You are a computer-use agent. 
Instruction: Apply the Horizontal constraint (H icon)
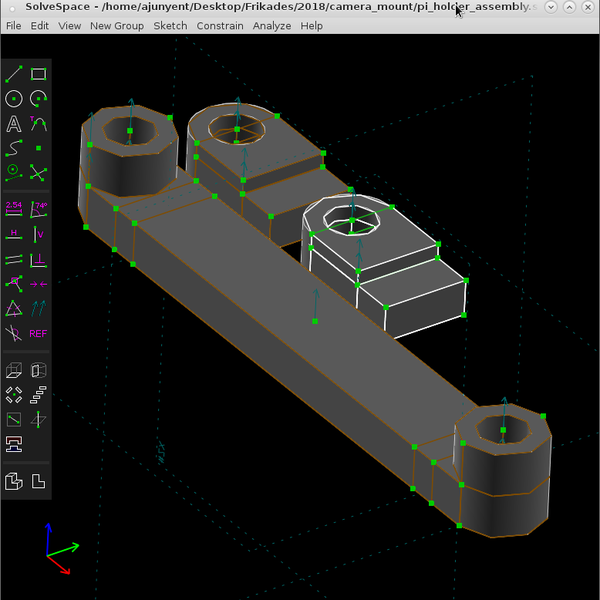tap(14, 234)
